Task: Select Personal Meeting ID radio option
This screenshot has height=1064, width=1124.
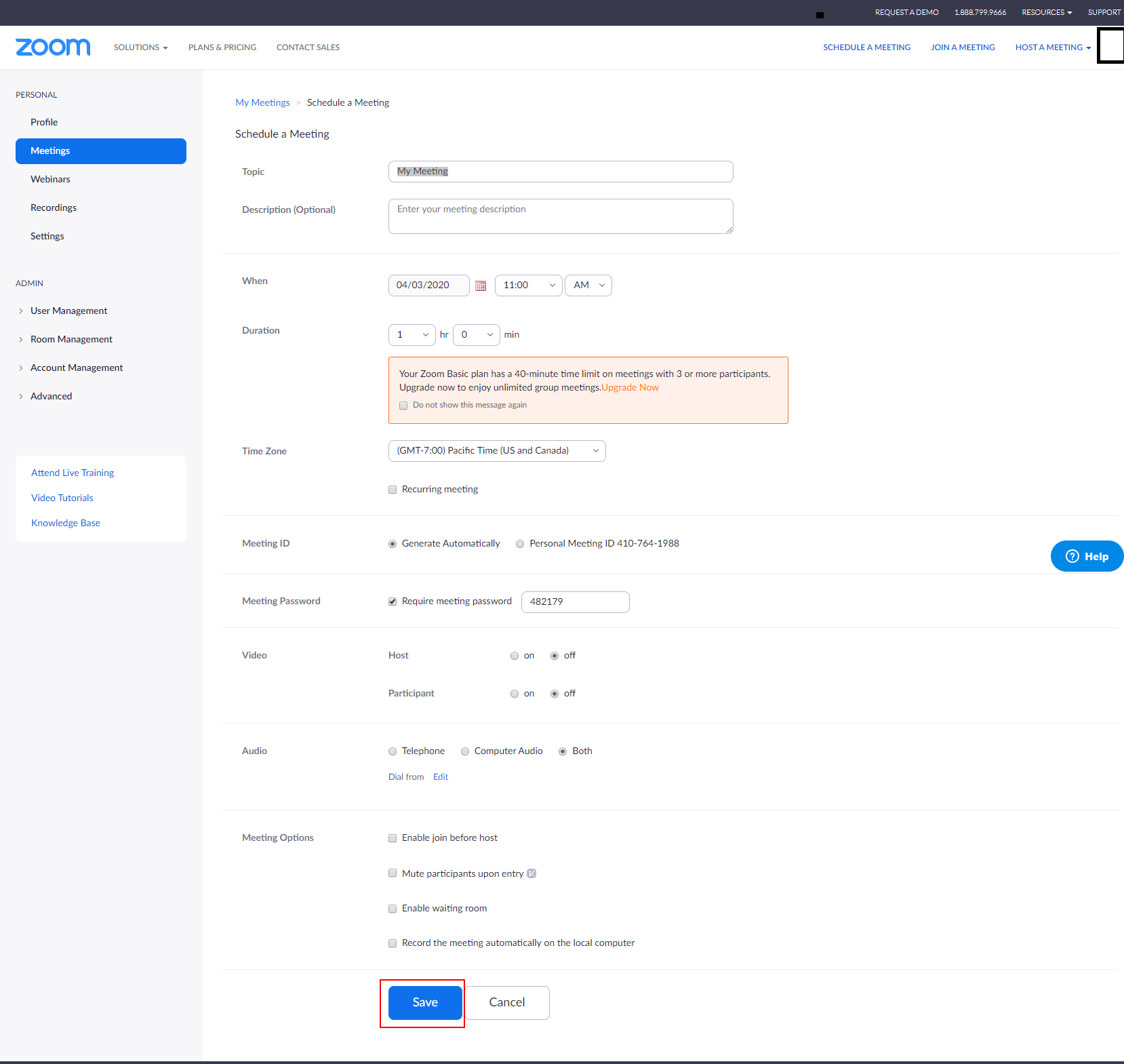Action: (x=520, y=544)
